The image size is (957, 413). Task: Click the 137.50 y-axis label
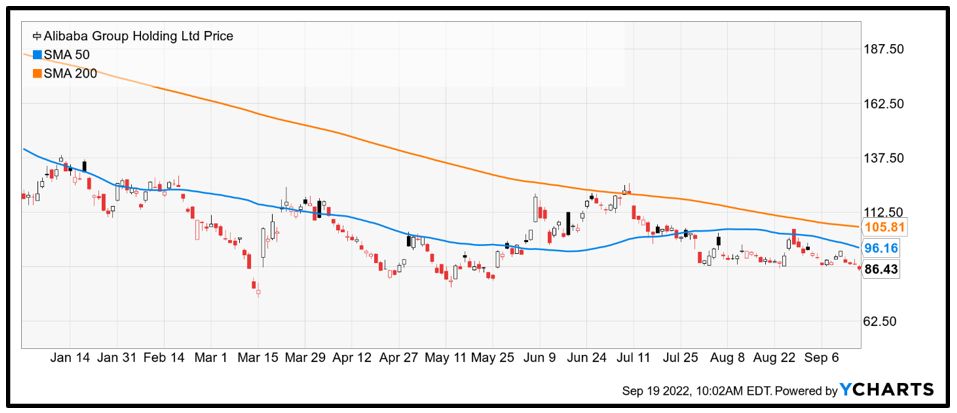(x=886, y=158)
